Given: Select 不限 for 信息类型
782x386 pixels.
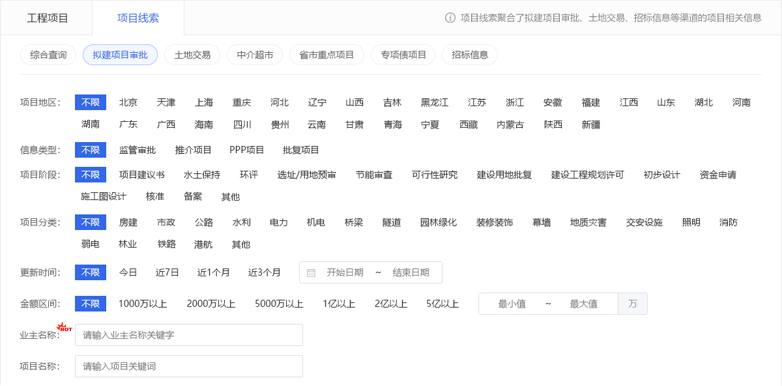Looking at the screenshot, I should 91,150.
